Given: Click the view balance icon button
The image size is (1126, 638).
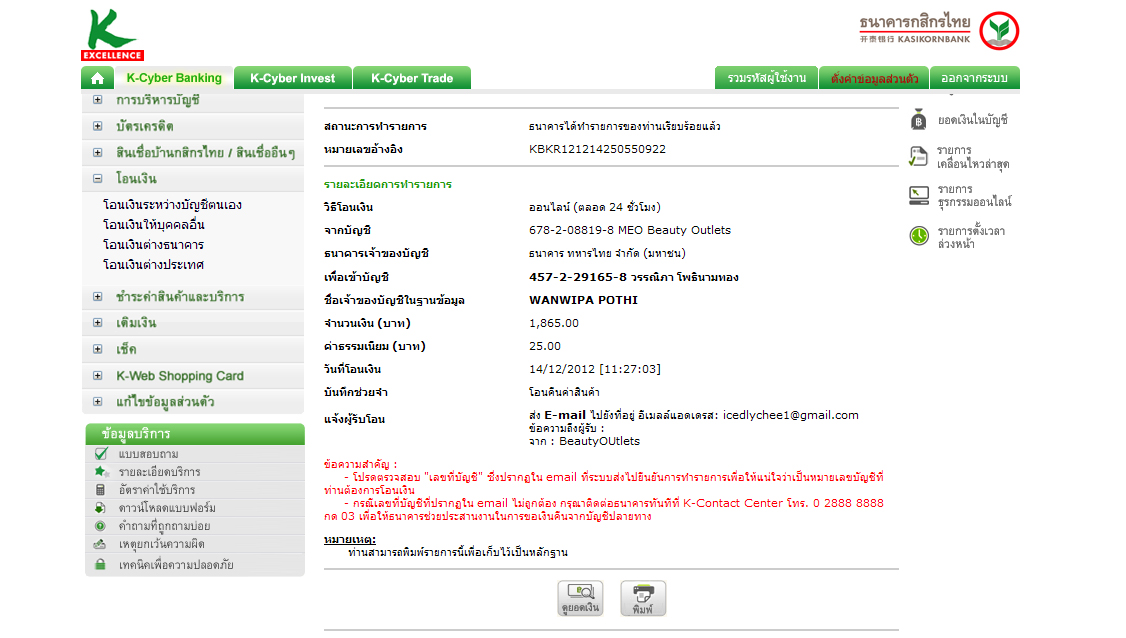Looking at the screenshot, I should tap(580, 598).
